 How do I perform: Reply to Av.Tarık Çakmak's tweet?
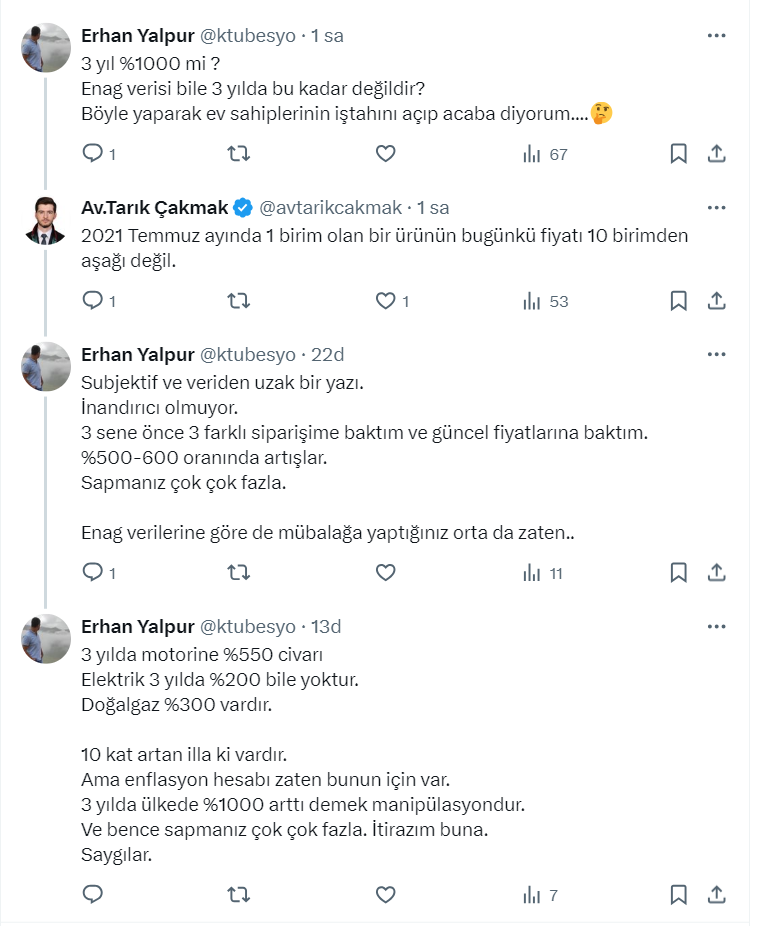click(92, 300)
